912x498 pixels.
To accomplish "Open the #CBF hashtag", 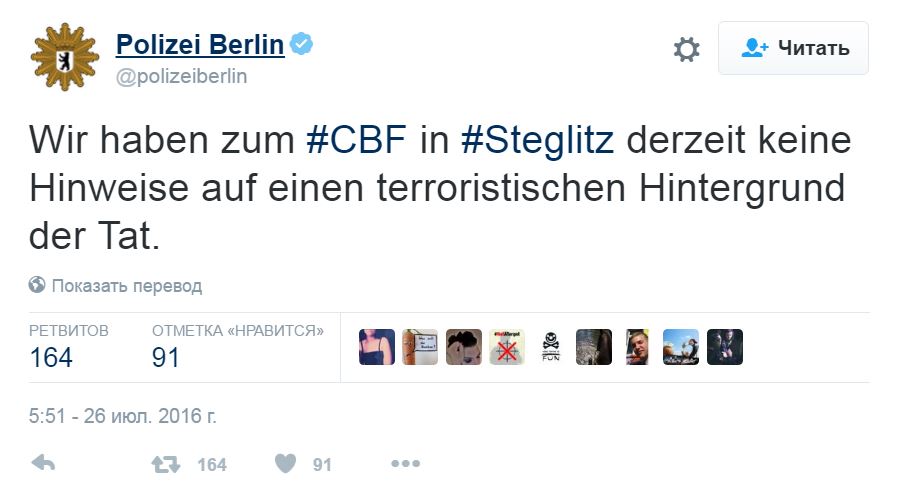I will click(357, 139).
